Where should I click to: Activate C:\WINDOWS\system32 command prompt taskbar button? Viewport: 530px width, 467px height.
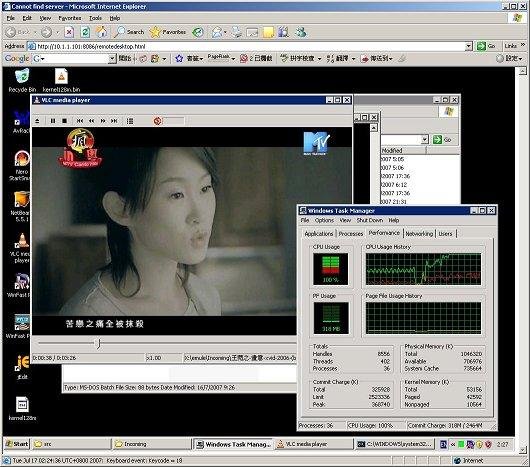pos(395,444)
